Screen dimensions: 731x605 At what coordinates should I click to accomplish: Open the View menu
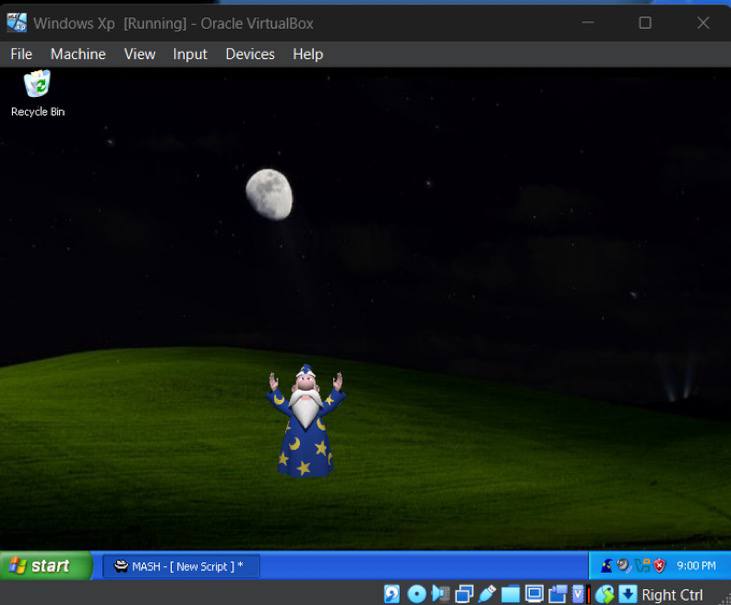coord(139,54)
